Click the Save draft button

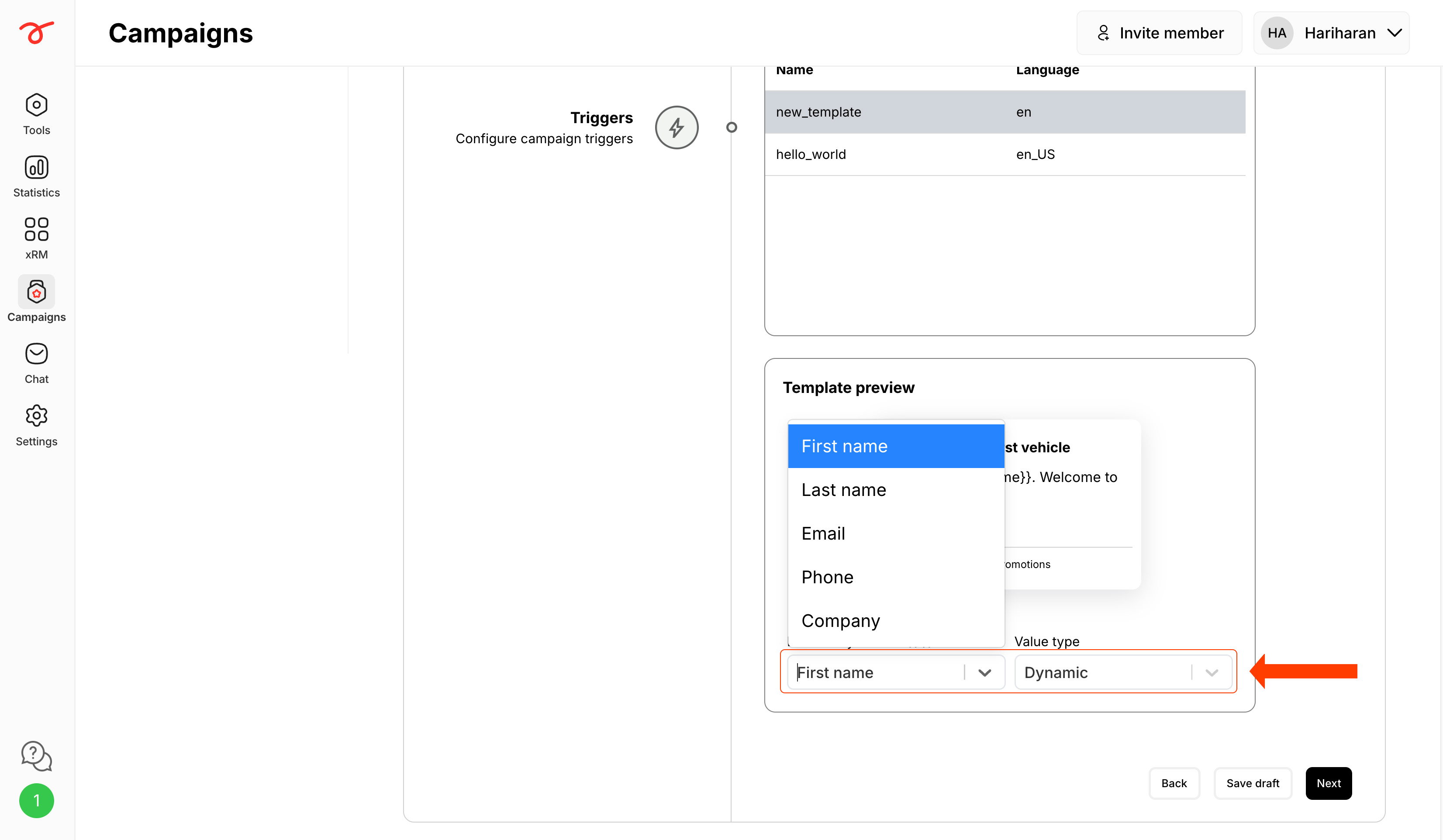point(1252,783)
